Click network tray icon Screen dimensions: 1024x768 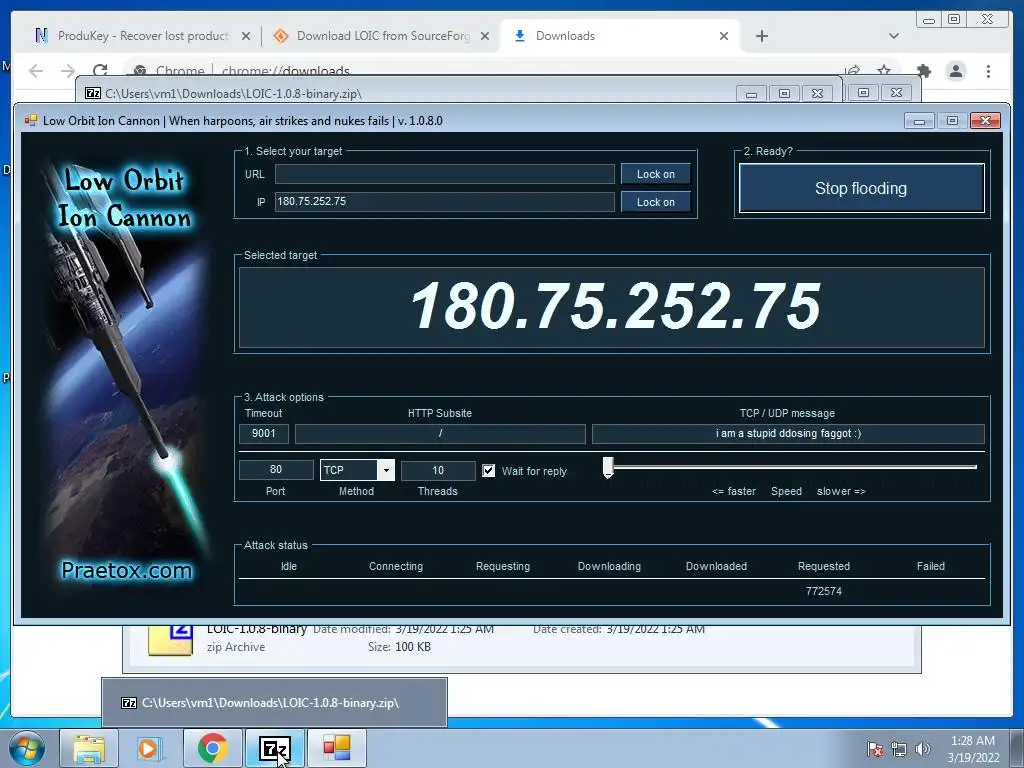[899, 749]
